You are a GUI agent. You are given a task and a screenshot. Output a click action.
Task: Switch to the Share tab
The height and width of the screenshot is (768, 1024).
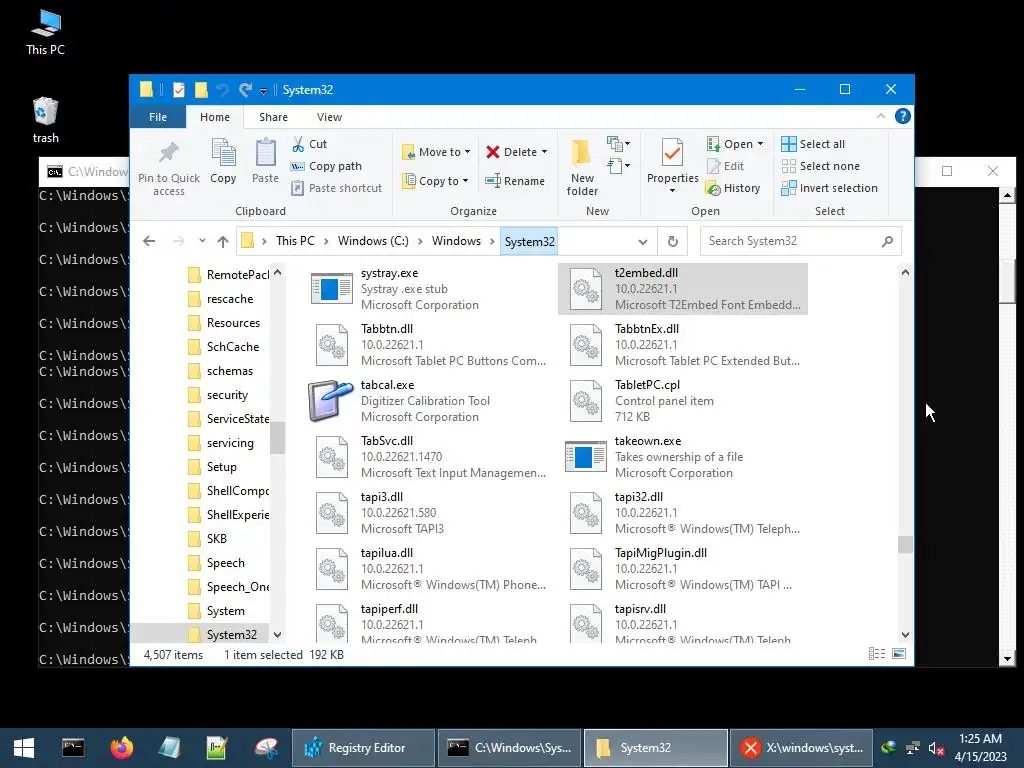coord(273,117)
